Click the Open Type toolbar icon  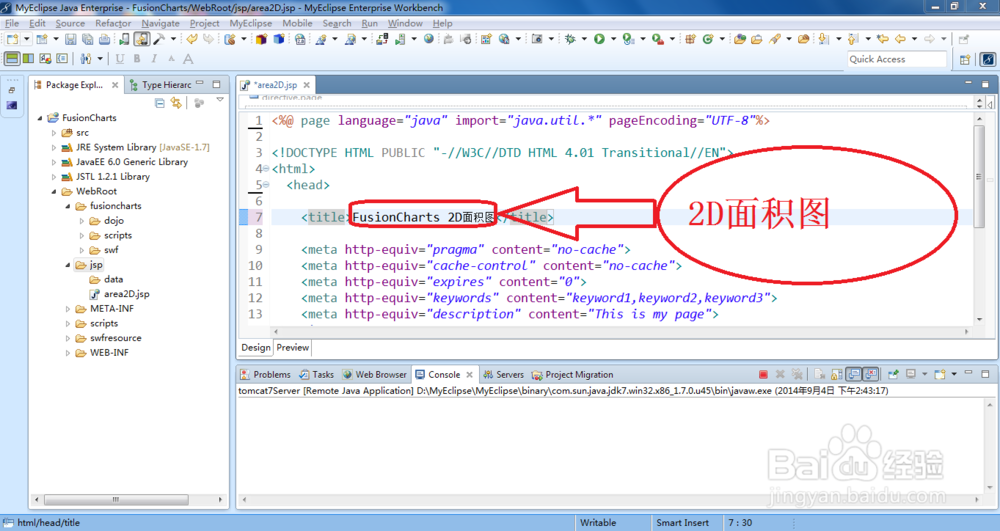click(739, 39)
